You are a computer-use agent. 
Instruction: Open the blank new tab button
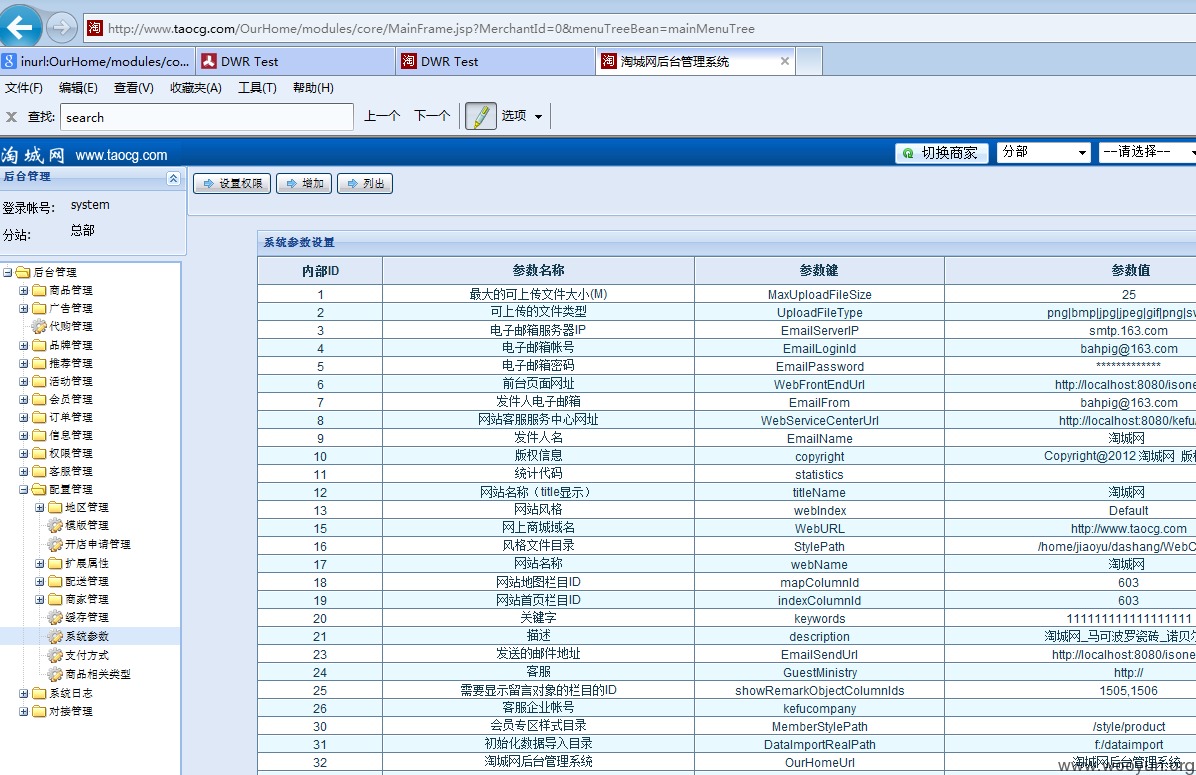click(809, 61)
